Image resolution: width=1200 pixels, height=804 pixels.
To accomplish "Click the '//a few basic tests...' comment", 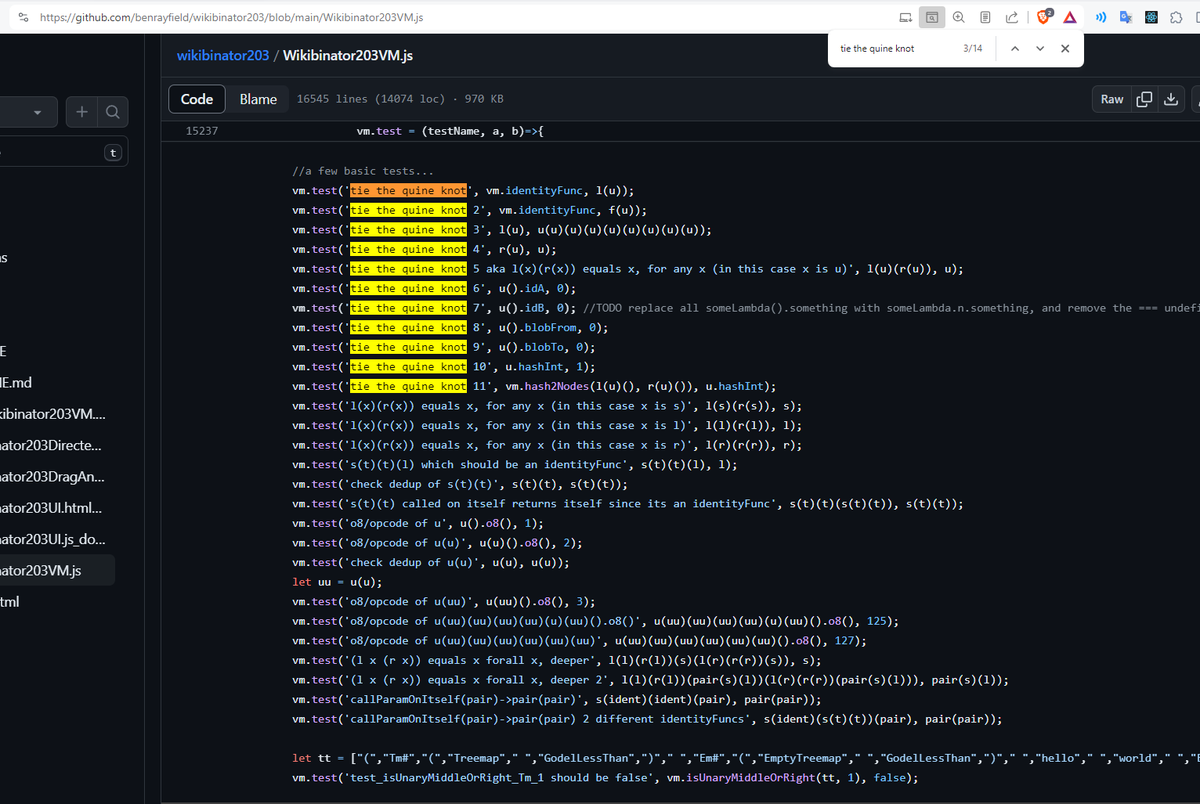I will [x=362, y=171].
